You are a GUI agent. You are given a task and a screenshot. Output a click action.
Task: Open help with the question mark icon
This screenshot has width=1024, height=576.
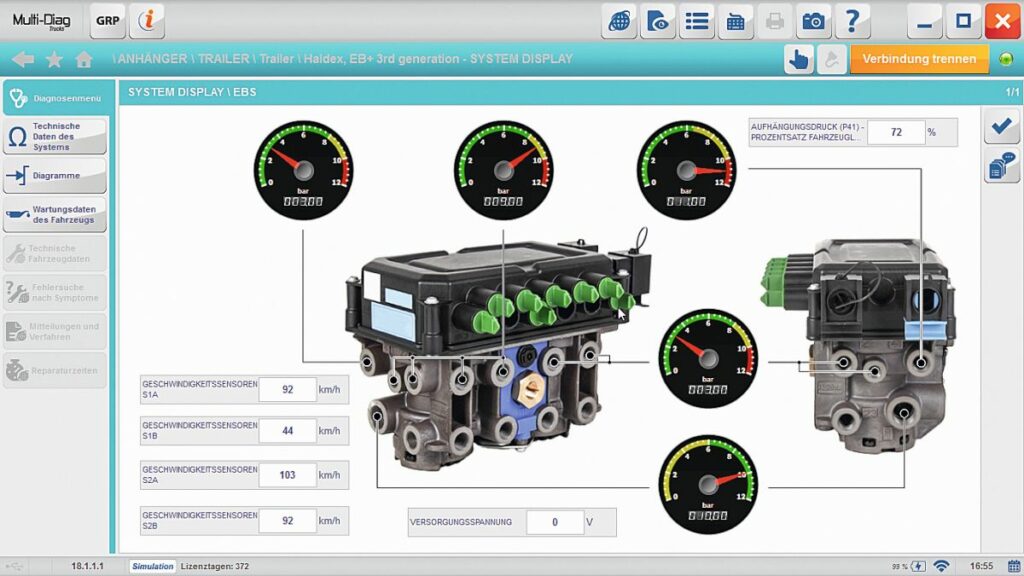pyautogui.click(x=852, y=21)
